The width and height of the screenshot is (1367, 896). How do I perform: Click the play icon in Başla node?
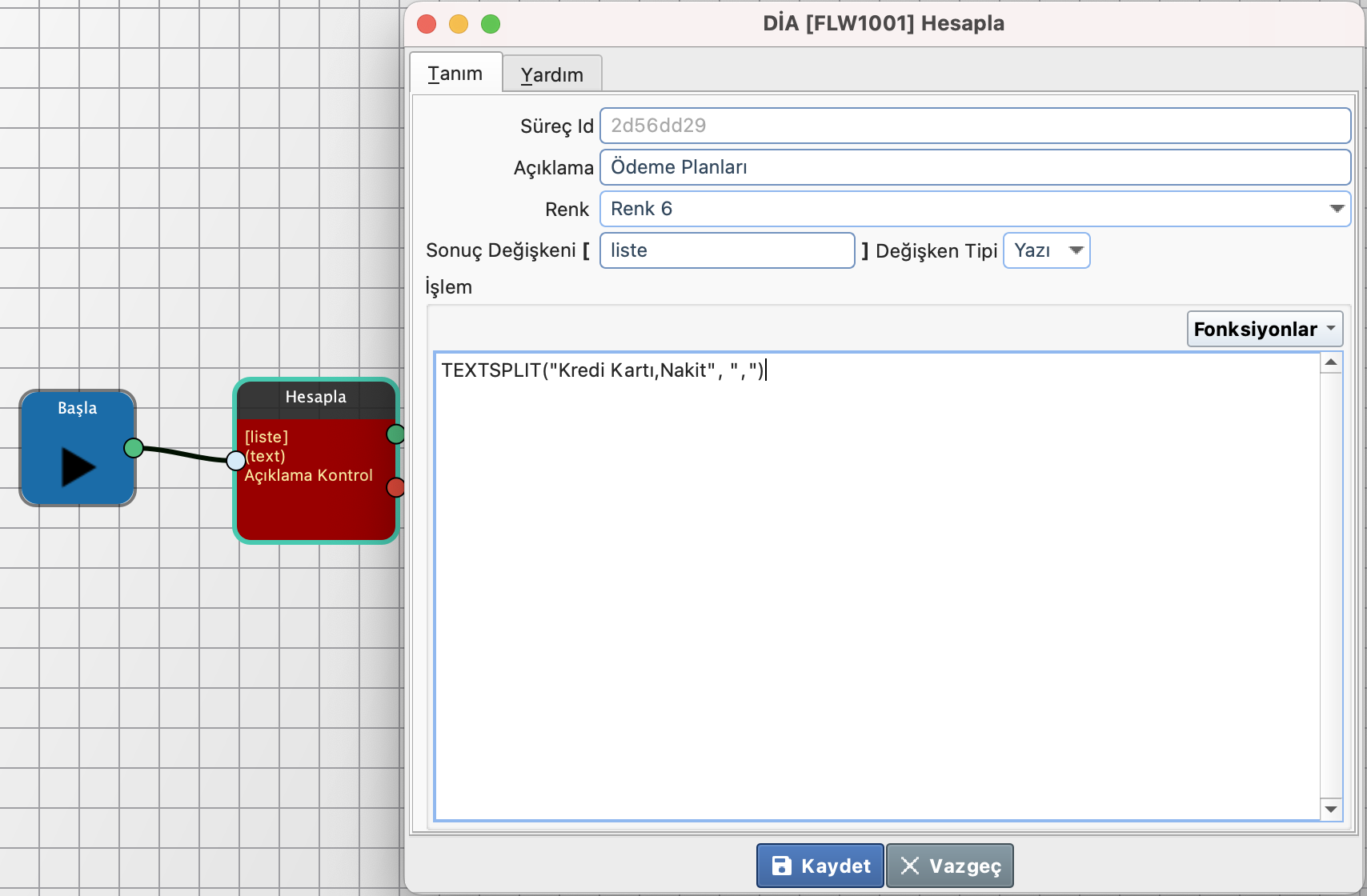[78, 467]
